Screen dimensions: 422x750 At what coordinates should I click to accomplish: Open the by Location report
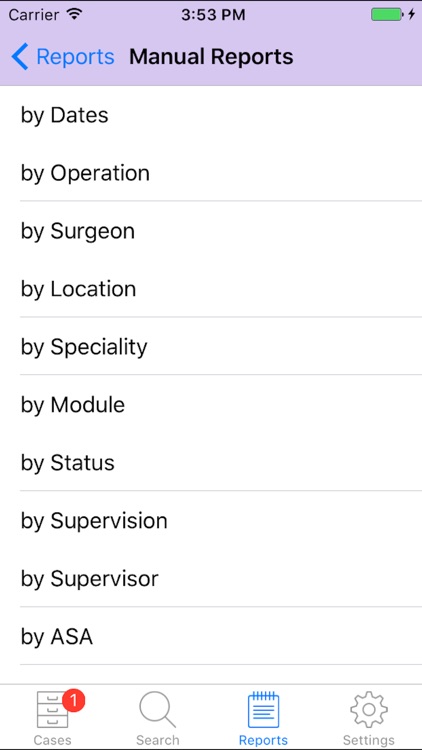click(211, 288)
